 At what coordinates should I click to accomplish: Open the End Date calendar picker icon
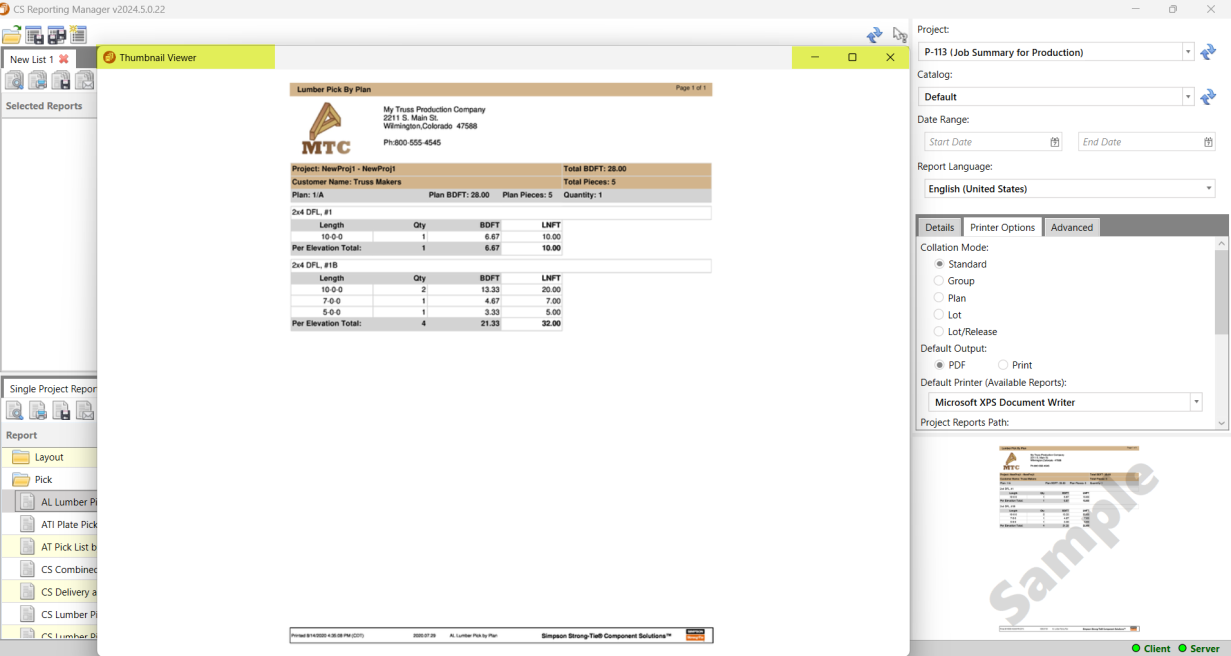tap(1208, 142)
